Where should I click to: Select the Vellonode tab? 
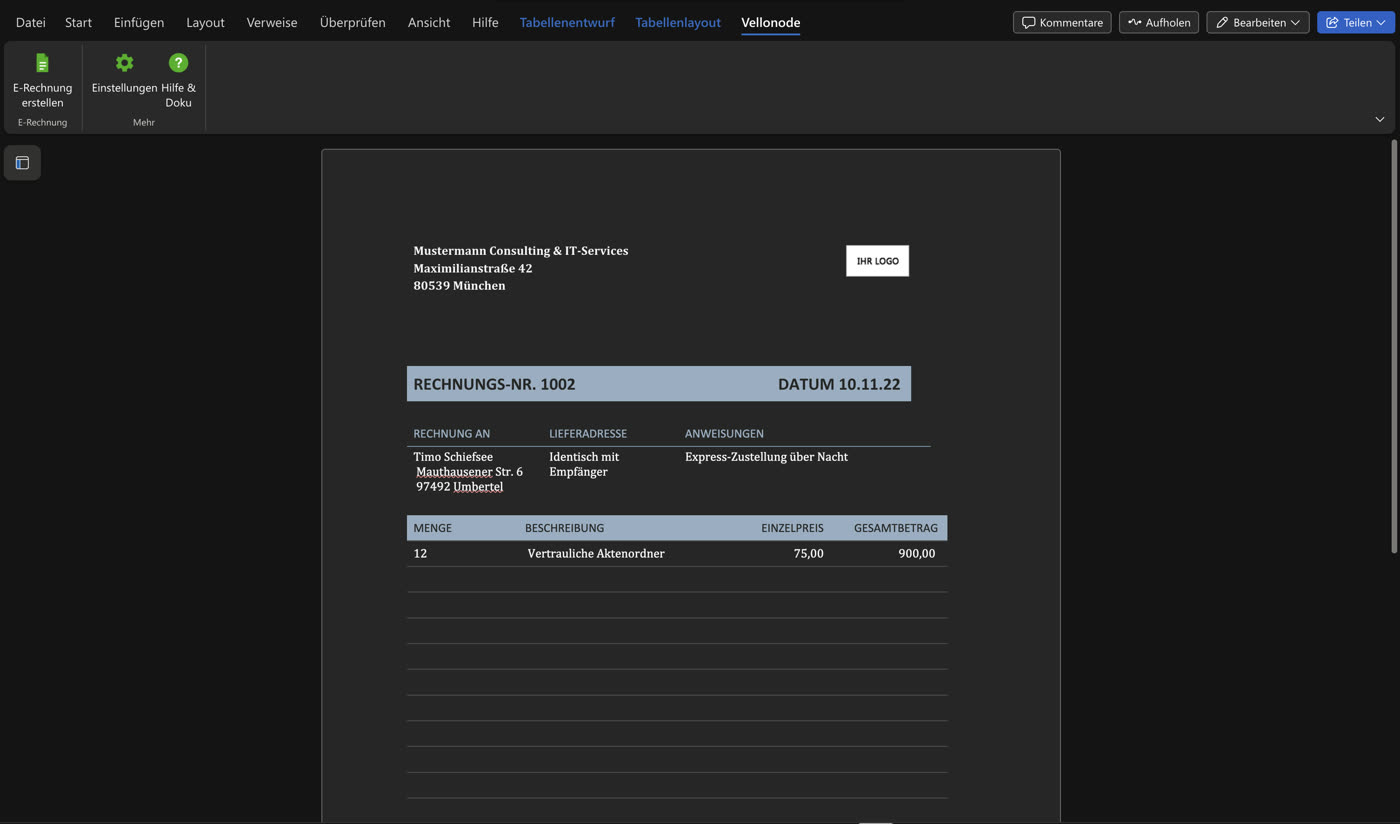click(x=771, y=22)
